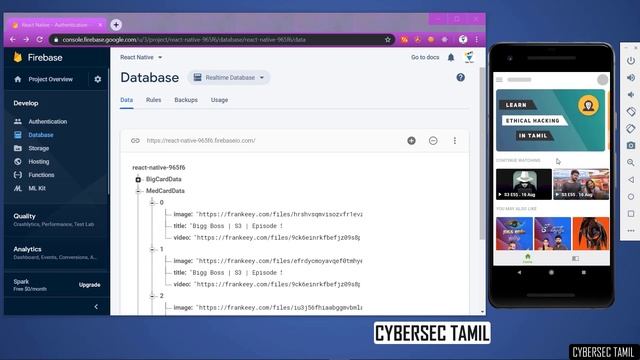Click the minus collapse-all icon
This screenshot has height=360, width=640.
(433, 140)
